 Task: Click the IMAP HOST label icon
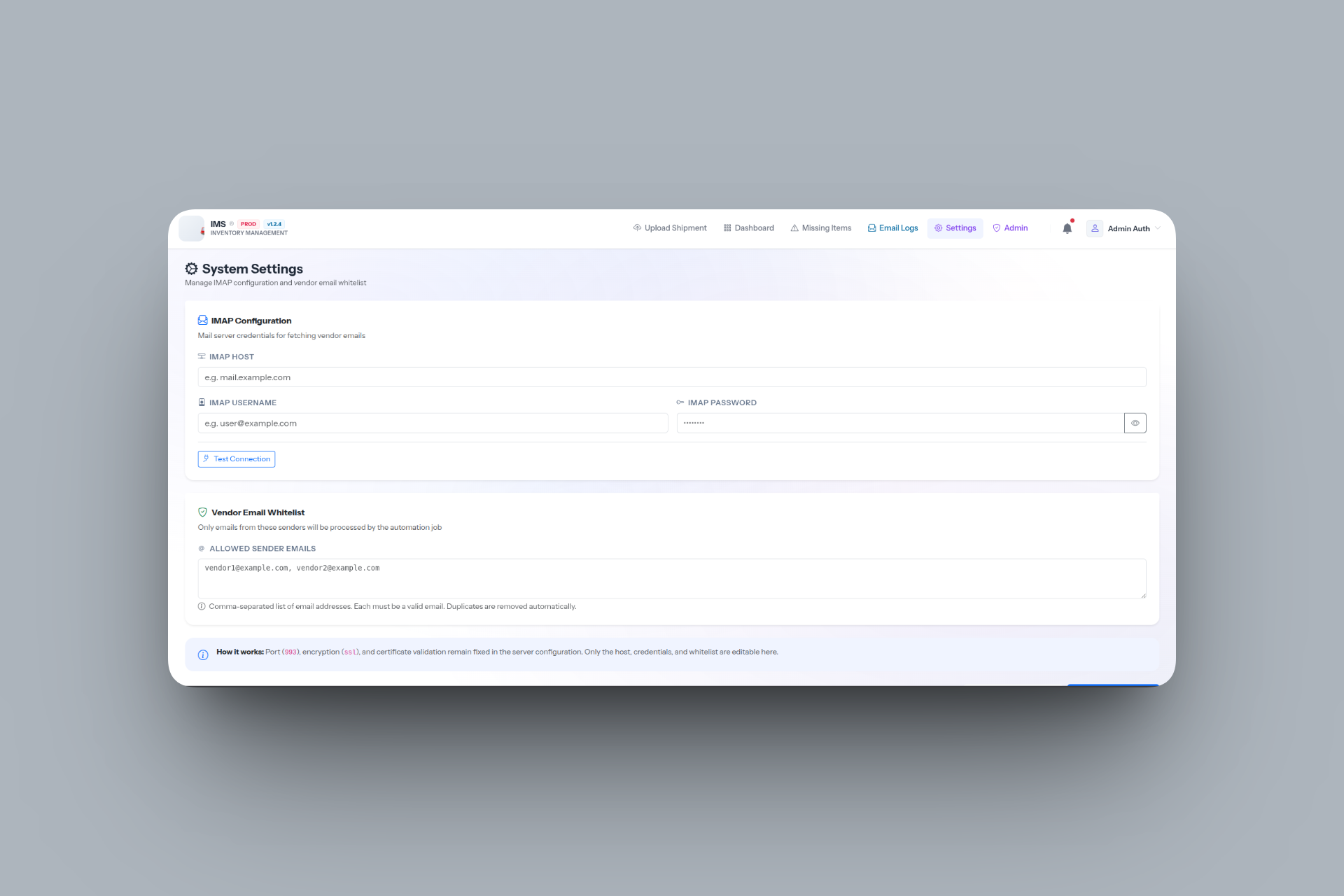tap(202, 357)
